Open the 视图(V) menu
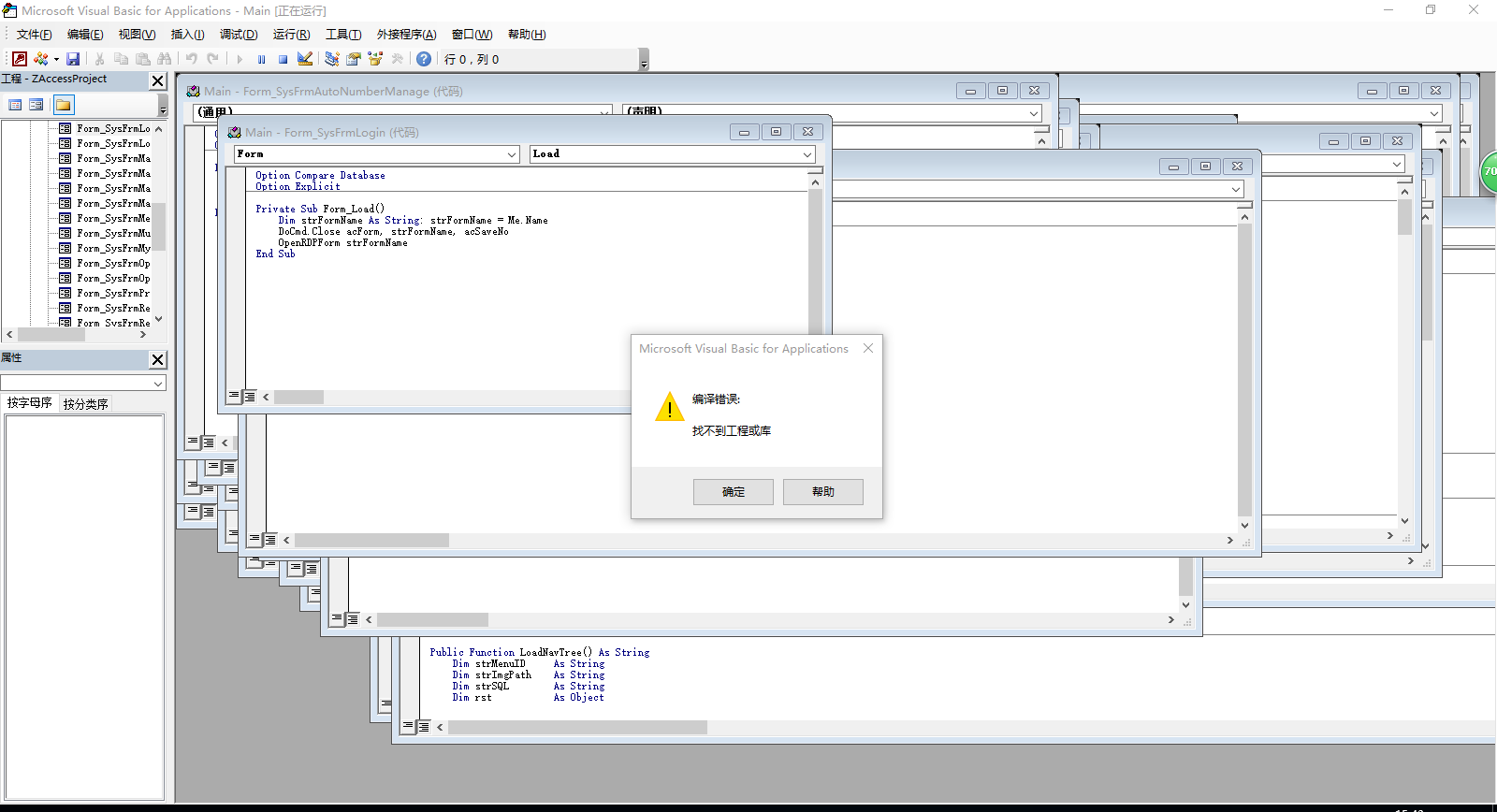 click(137, 35)
